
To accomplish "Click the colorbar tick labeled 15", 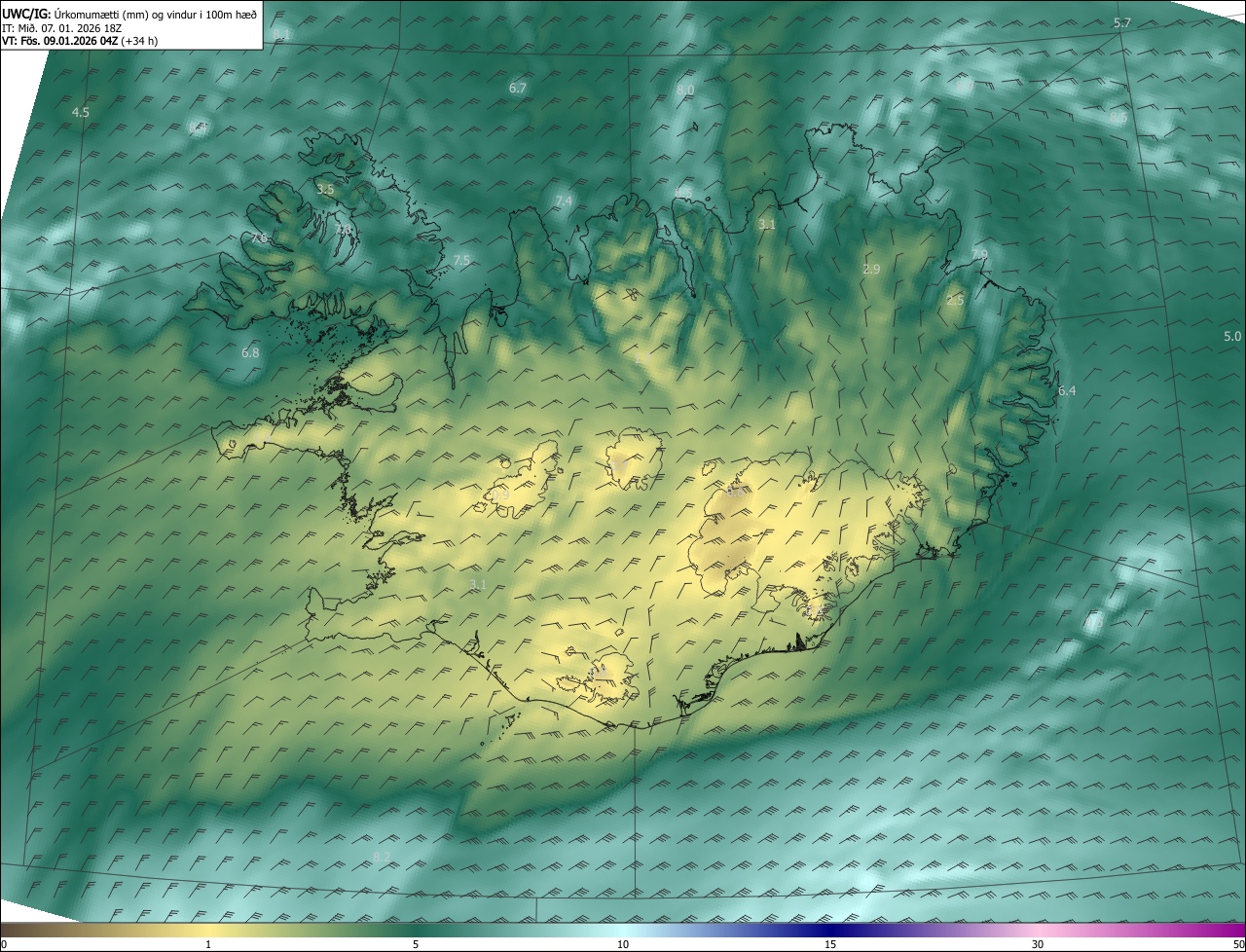I will coord(830,944).
